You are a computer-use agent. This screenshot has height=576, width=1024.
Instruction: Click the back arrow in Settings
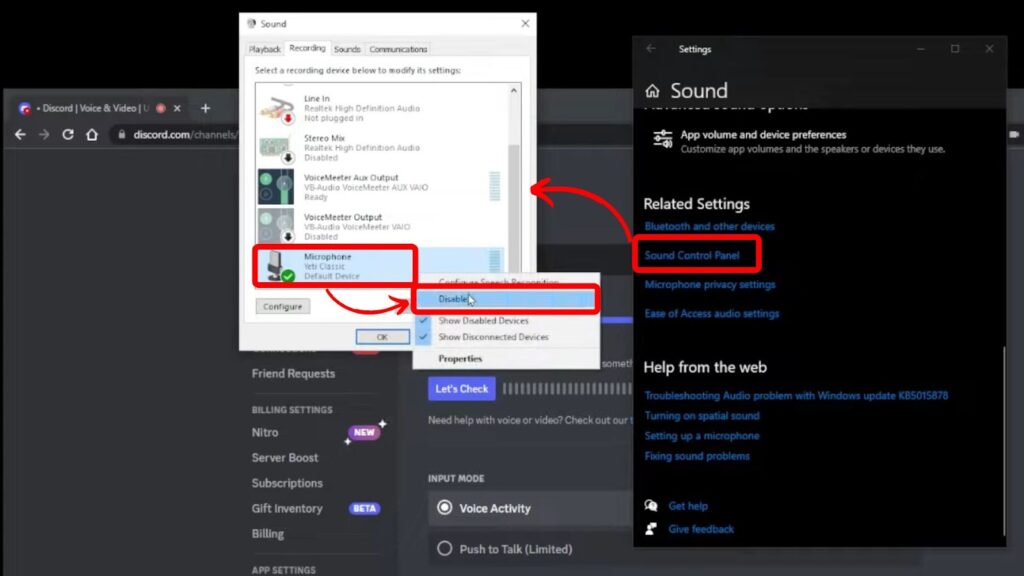652,48
